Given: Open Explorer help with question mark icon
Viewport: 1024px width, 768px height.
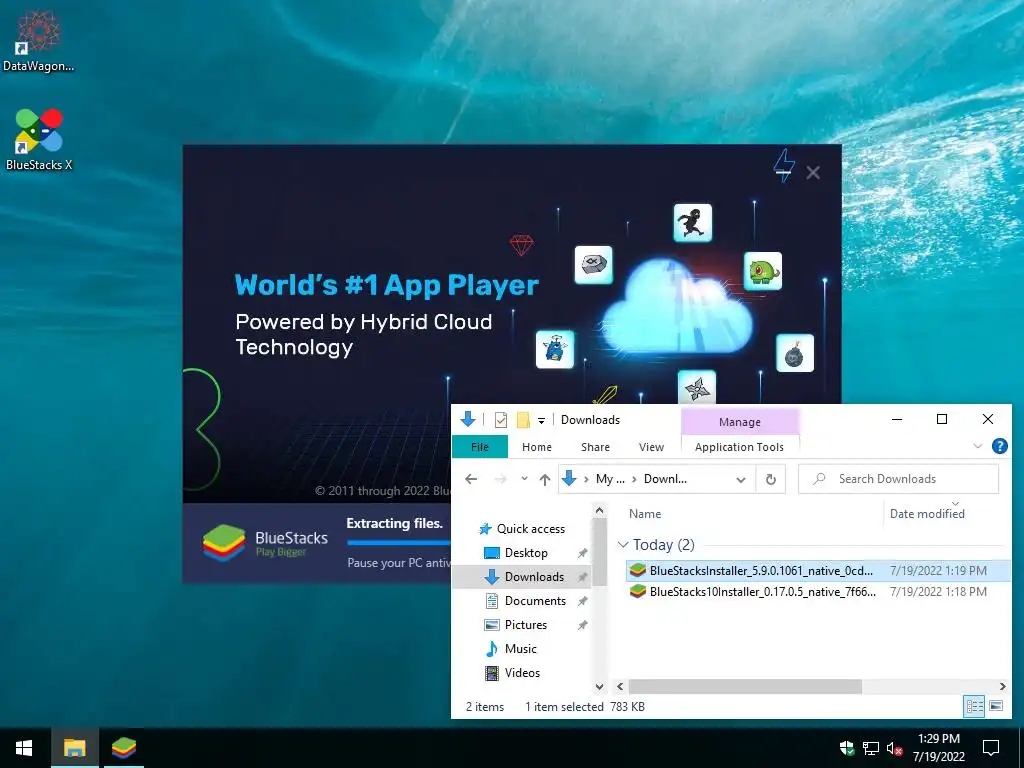Looking at the screenshot, I should (x=999, y=446).
